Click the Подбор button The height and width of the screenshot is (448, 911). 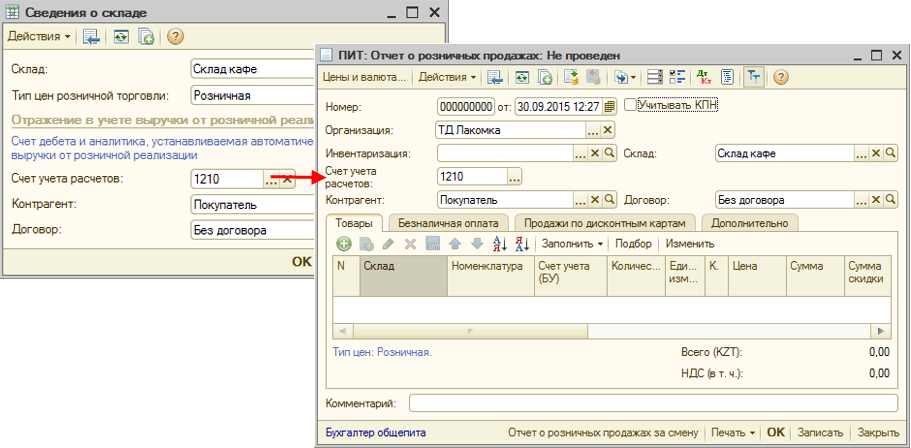(632, 244)
